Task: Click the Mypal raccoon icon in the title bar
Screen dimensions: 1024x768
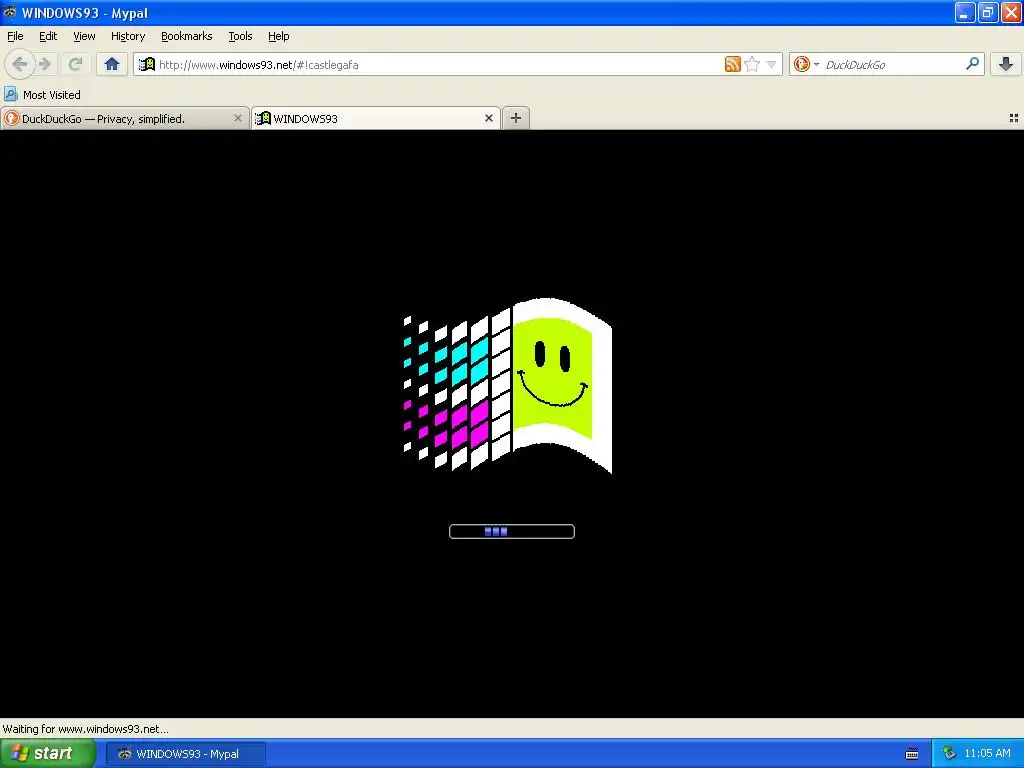Action: [x=10, y=12]
